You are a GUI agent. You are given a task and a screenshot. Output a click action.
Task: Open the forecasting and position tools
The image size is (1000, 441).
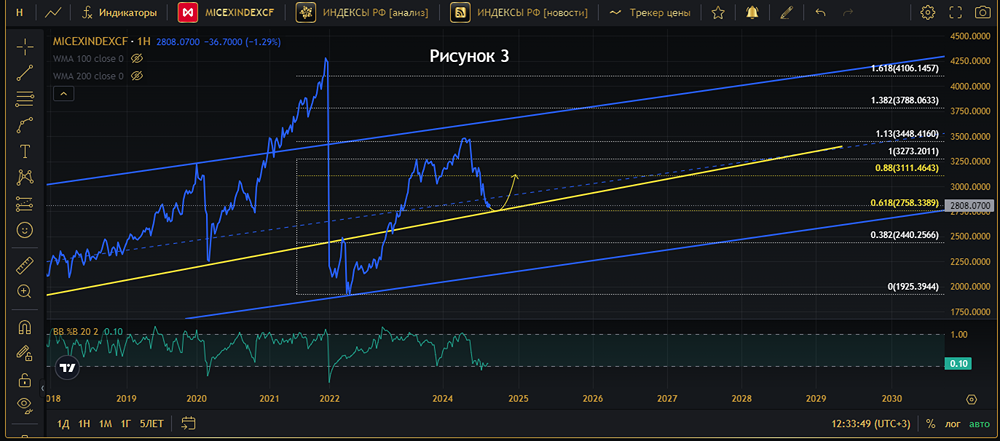pyautogui.click(x=25, y=204)
